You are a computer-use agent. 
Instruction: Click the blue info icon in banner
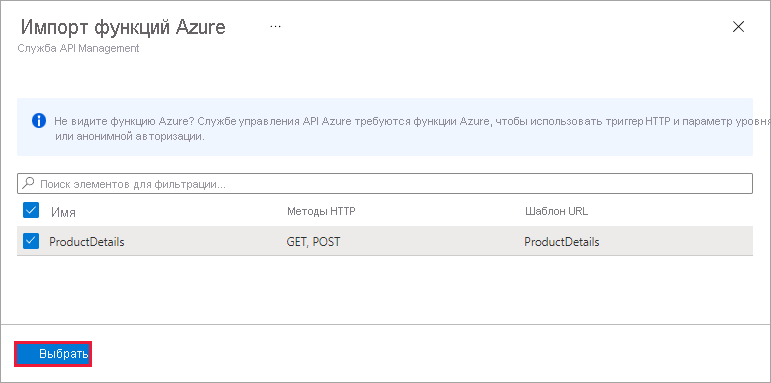click(x=39, y=120)
